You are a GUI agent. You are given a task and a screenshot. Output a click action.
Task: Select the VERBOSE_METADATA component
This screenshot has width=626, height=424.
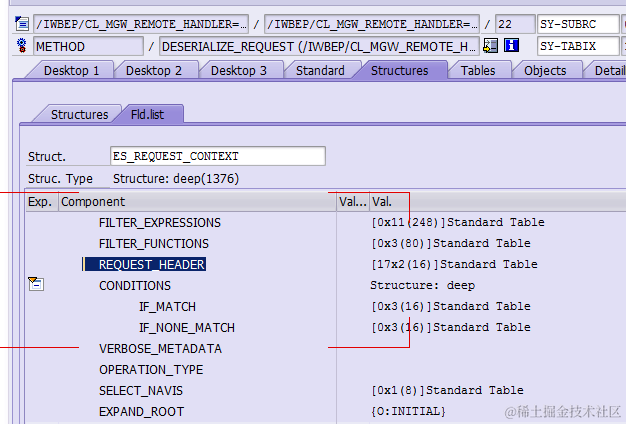pos(160,349)
